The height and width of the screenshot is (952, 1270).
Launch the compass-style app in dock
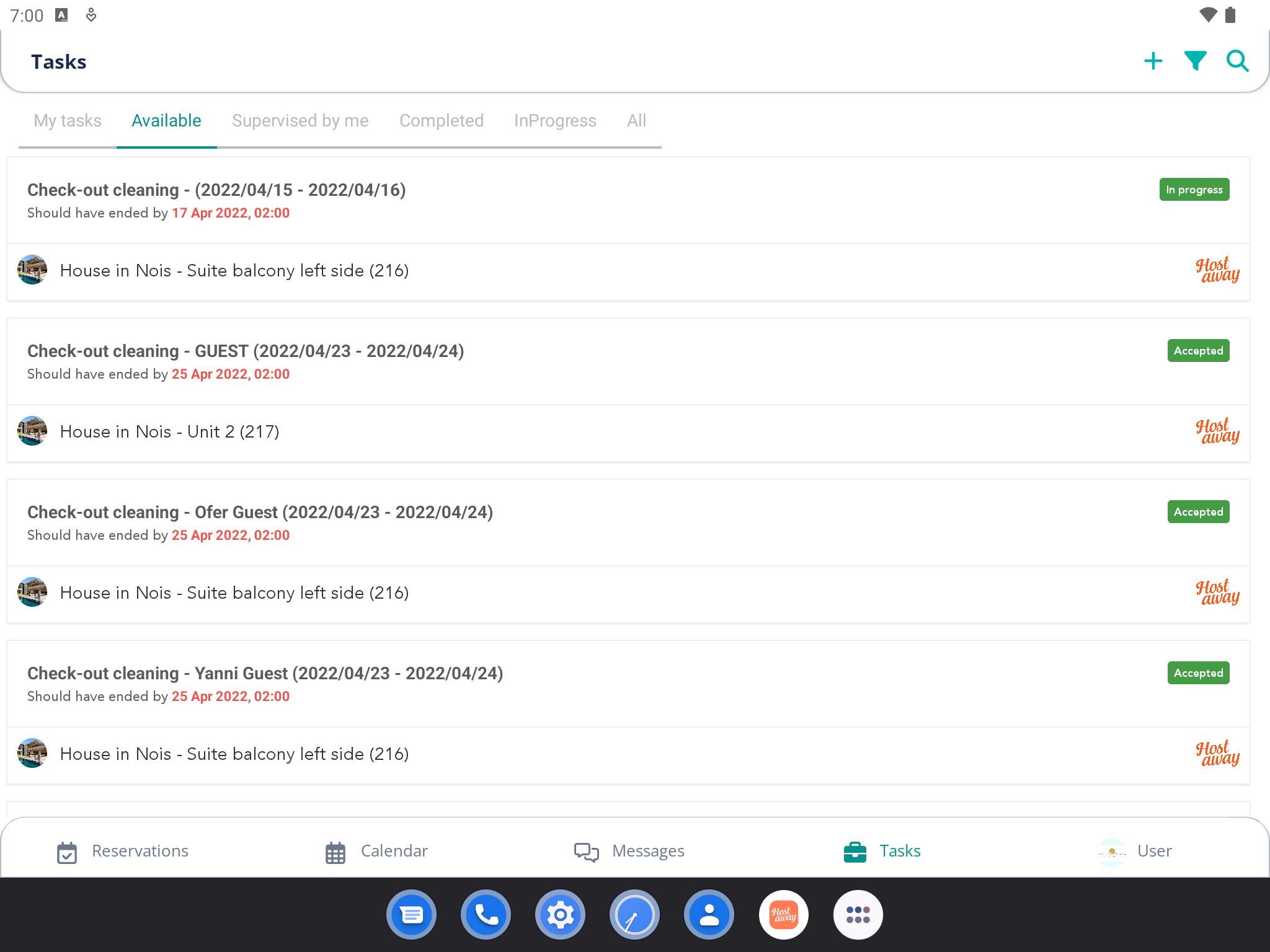coord(634,915)
